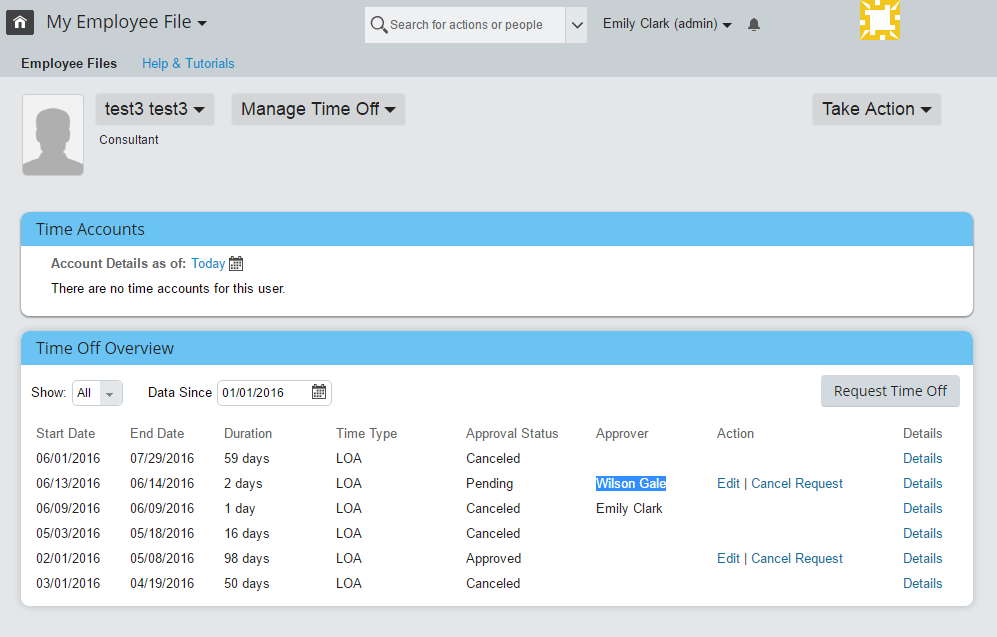
Task: Click Edit for the Approved leave
Action: pos(728,559)
